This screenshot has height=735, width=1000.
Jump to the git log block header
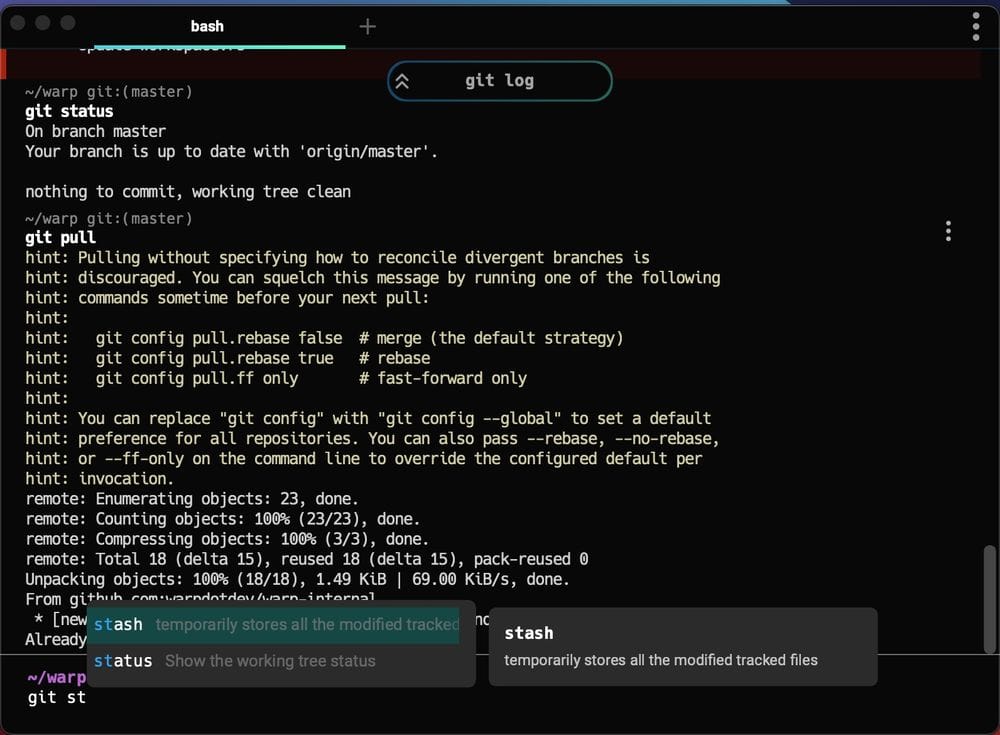[x=499, y=81]
